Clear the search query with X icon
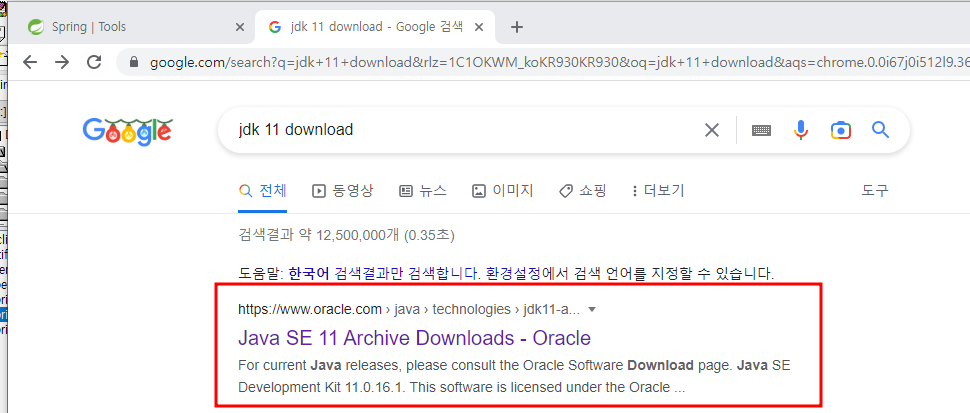 712,130
